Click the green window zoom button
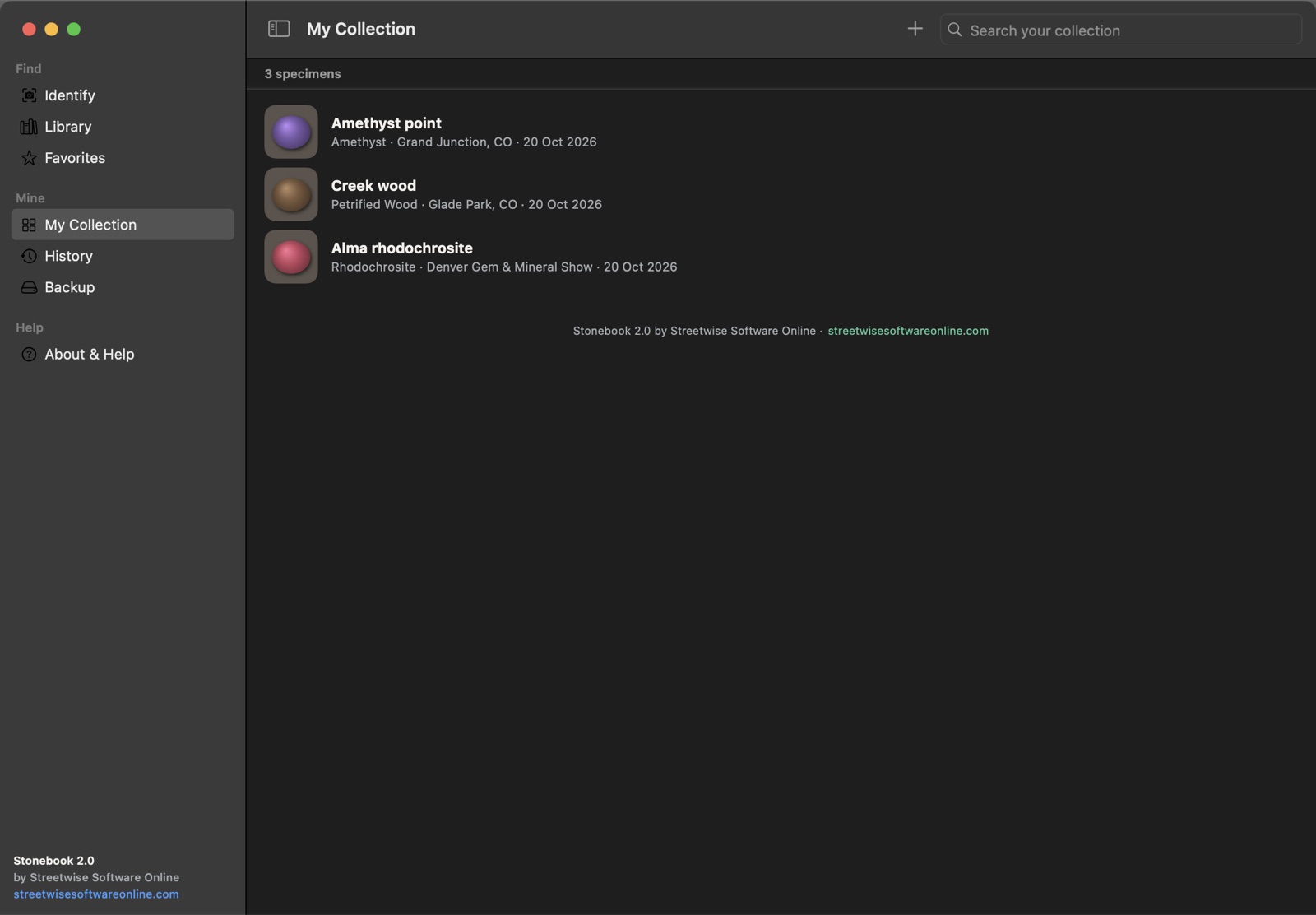The height and width of the screenshot is (915, 1316). coord(74,29)
